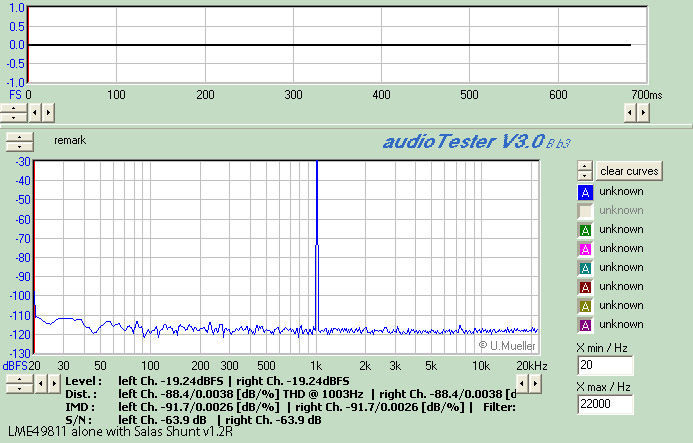This screenshot has height=443, width=693.
Task: Toggle the empty greyed-out curve slot
Action: (585, 211)
